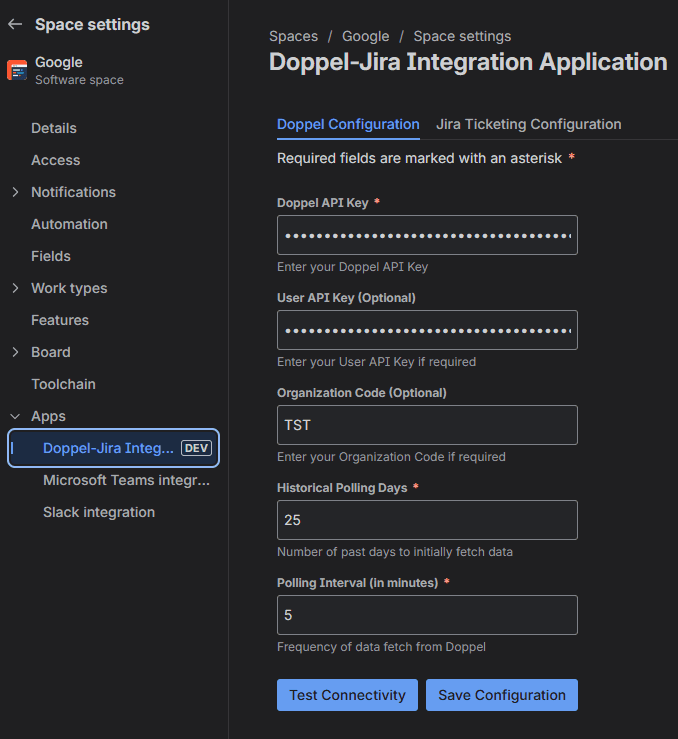Click the Spaces breadcrumb link
This screenshot has width=678, height=739.
click(294, 36)
